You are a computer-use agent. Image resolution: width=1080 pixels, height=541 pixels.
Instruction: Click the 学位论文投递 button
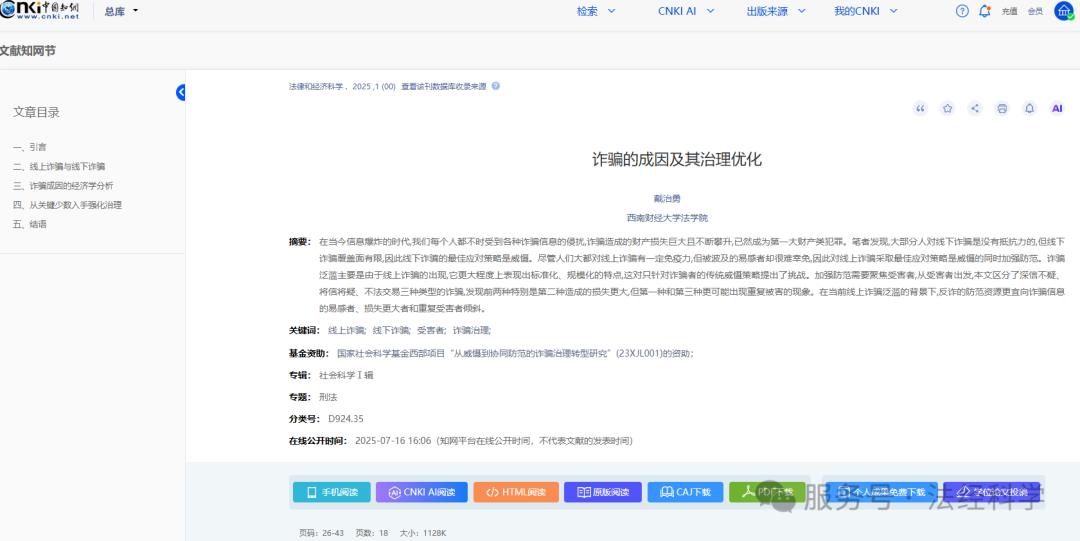(x=992, y=492)
